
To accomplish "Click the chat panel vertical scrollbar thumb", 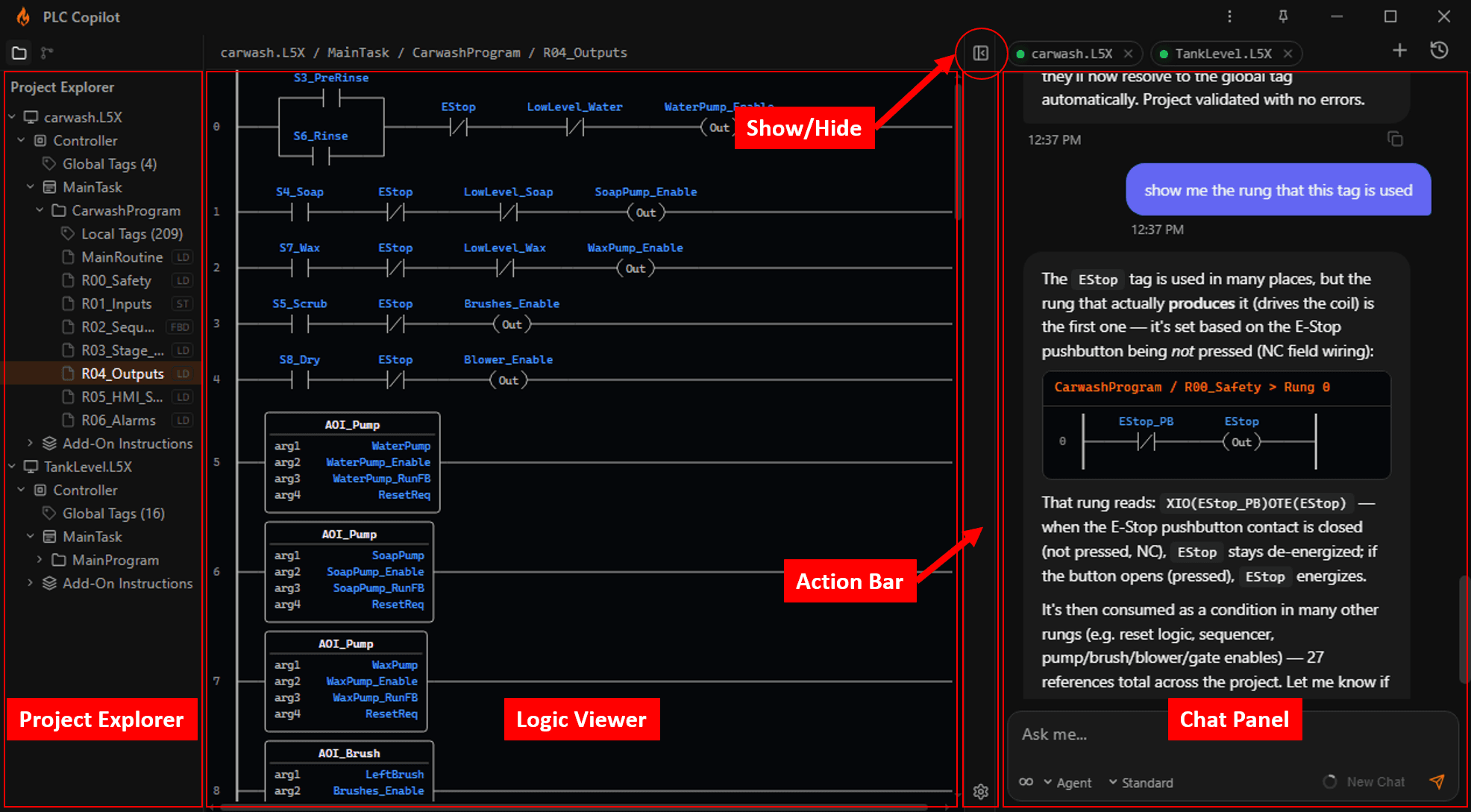I will coord(1463,629).
